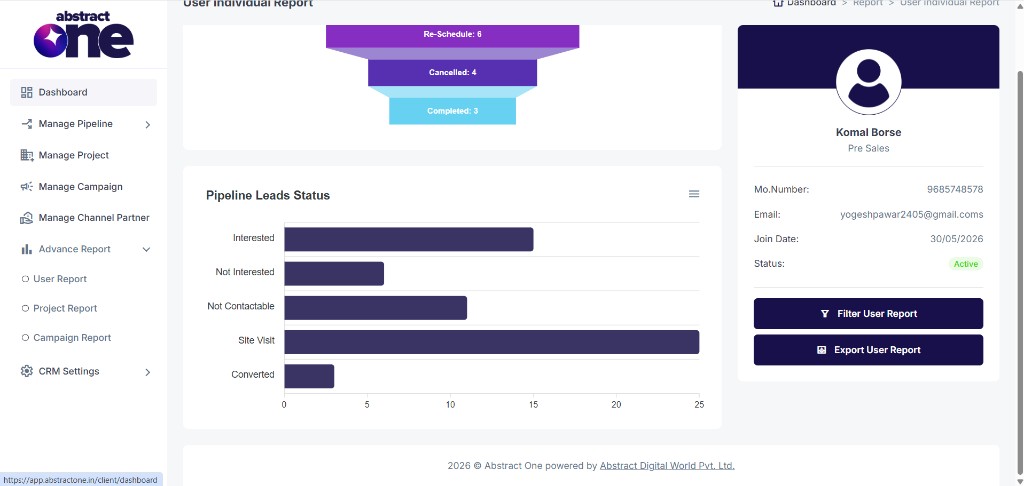Click the Dashboard breadcrumb link

[811, 3]
